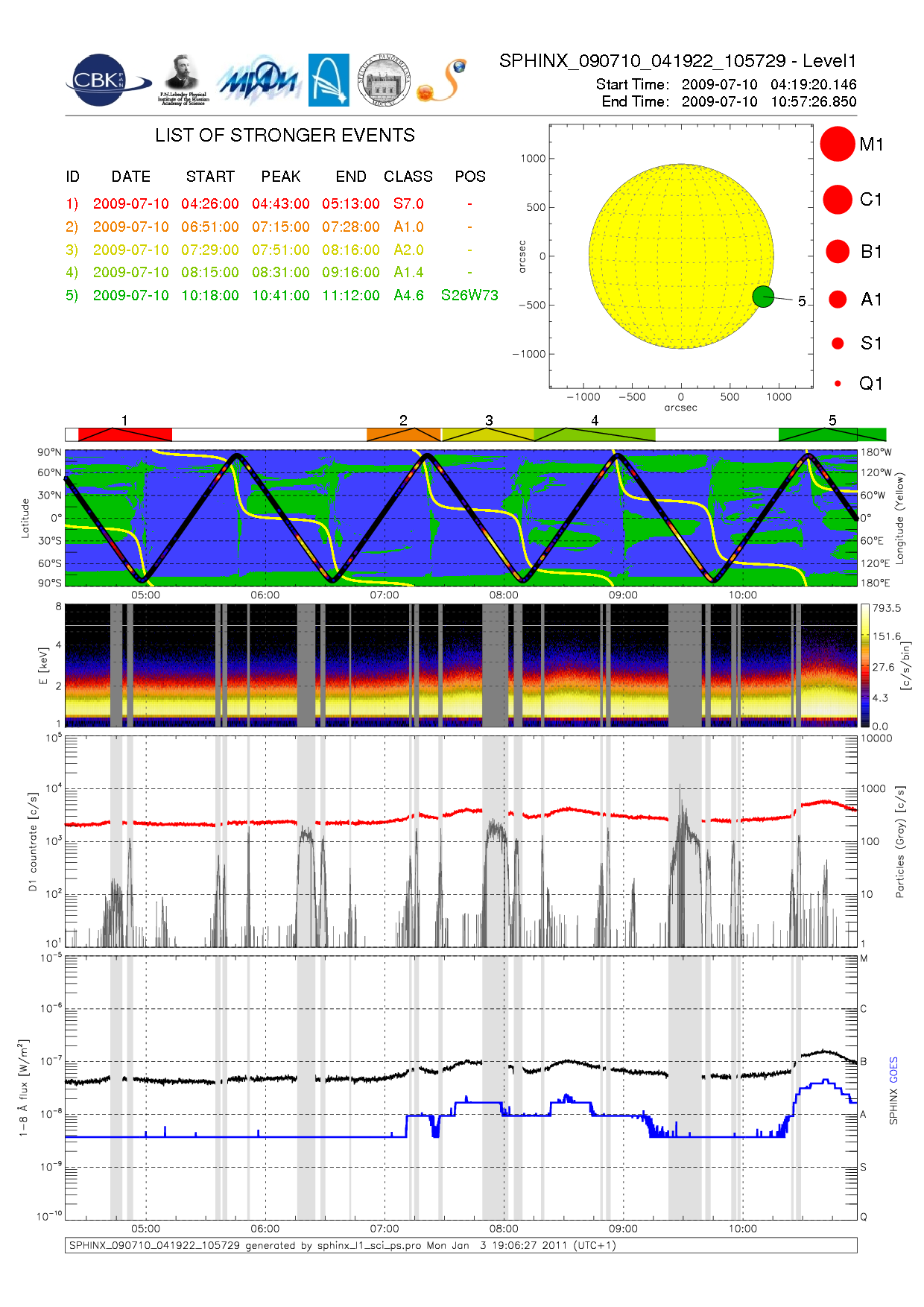Click the blue stylized Cyrillic script logo
The width and height of the screenshot is (924, 1307).
click(259, 80)
